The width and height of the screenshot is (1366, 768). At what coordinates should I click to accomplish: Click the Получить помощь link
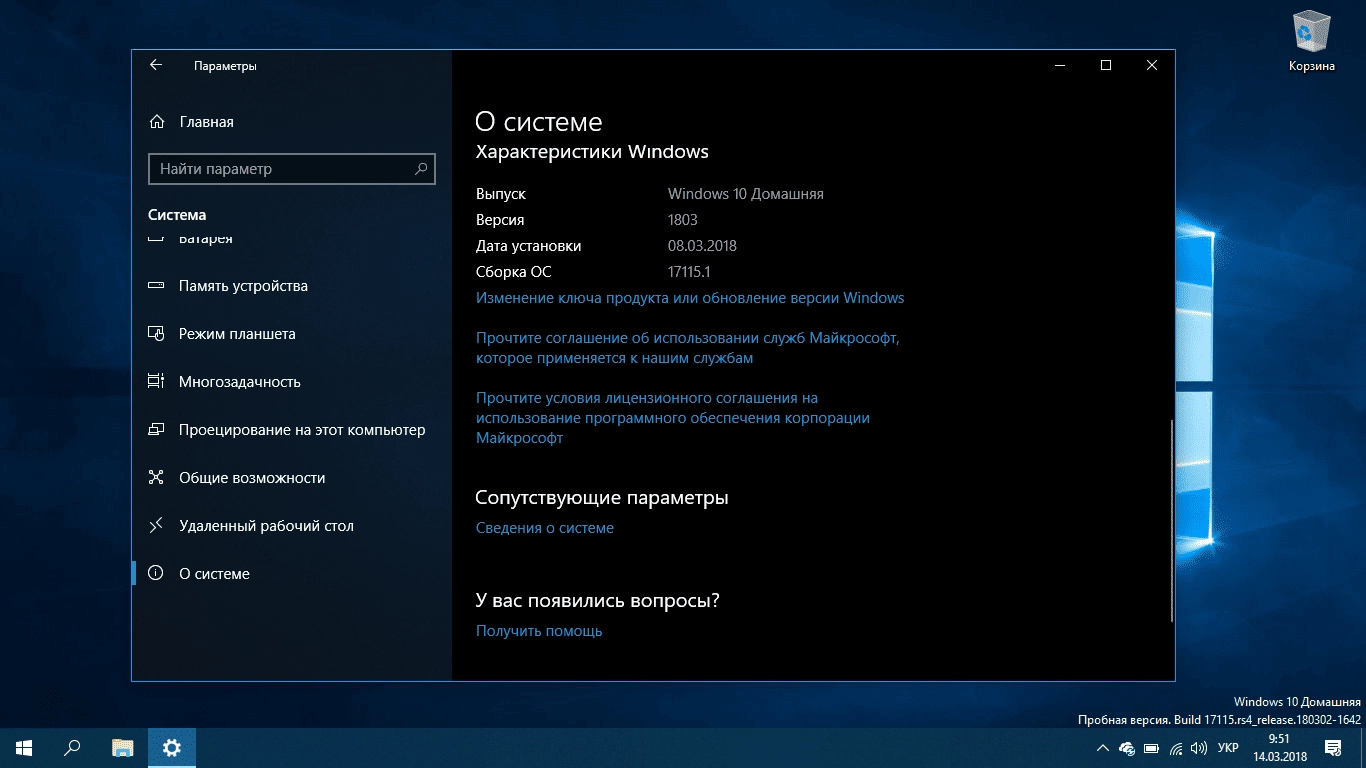coord(539,631)
